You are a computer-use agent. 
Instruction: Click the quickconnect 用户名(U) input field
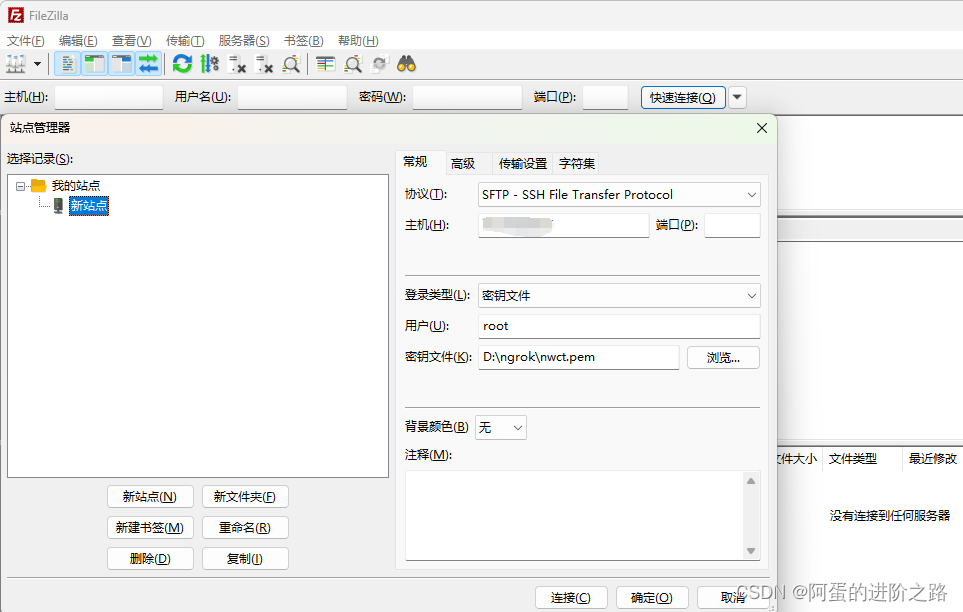(x=292, y=97)
